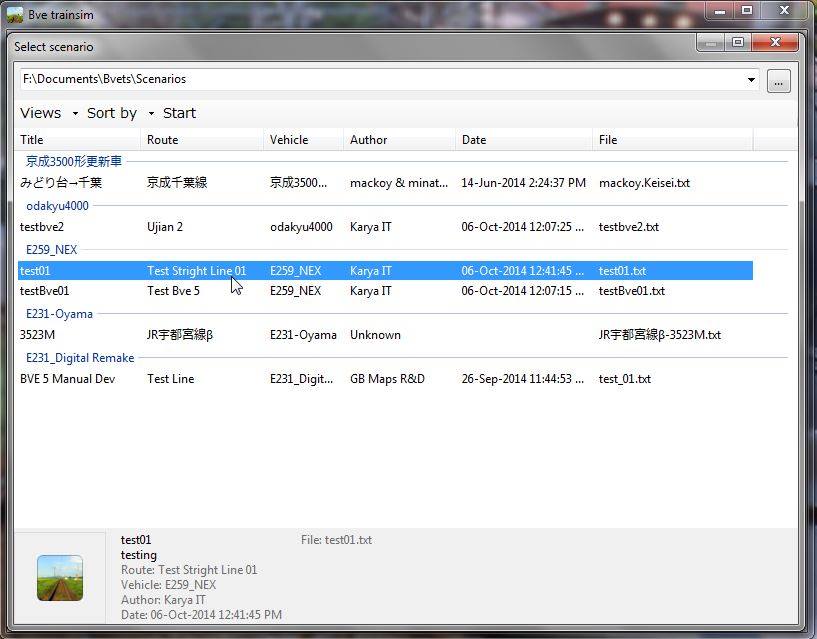Click route cell Test Bve 5
The width and height of the screenshot is (817, 639).
tap(174, 291)
